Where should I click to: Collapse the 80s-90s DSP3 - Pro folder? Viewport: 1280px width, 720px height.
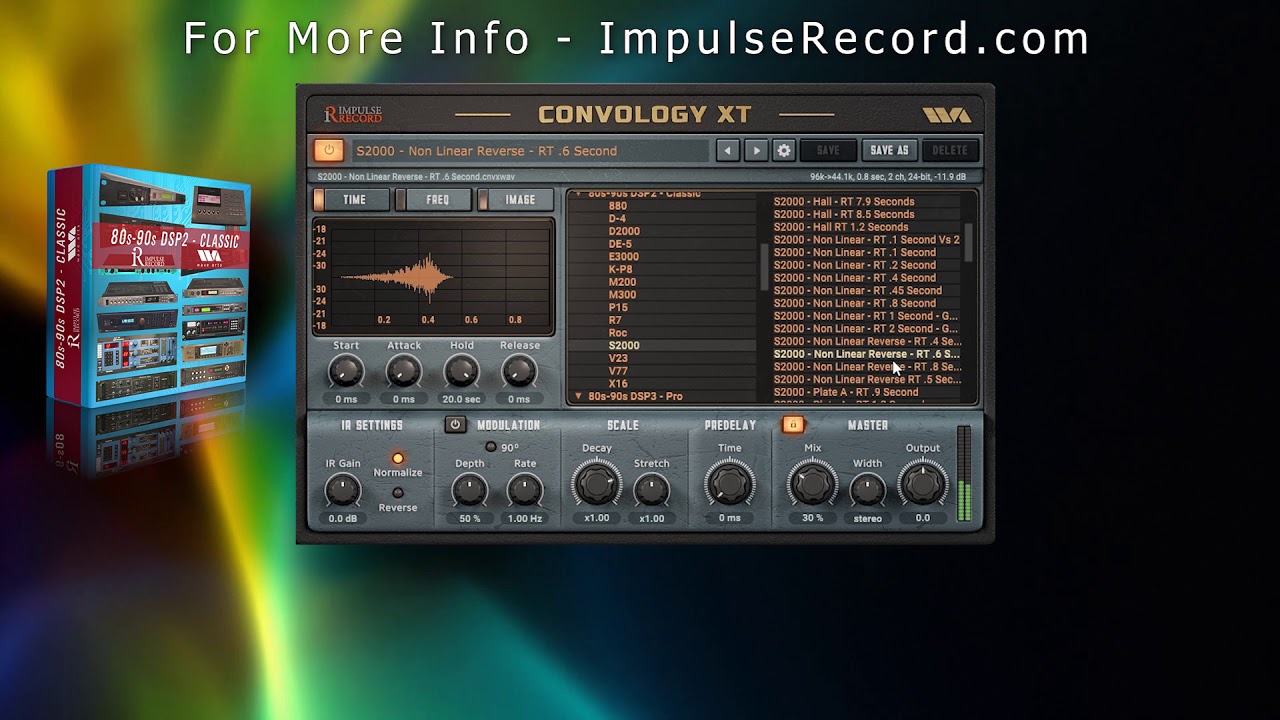click(x=578, y=397)
